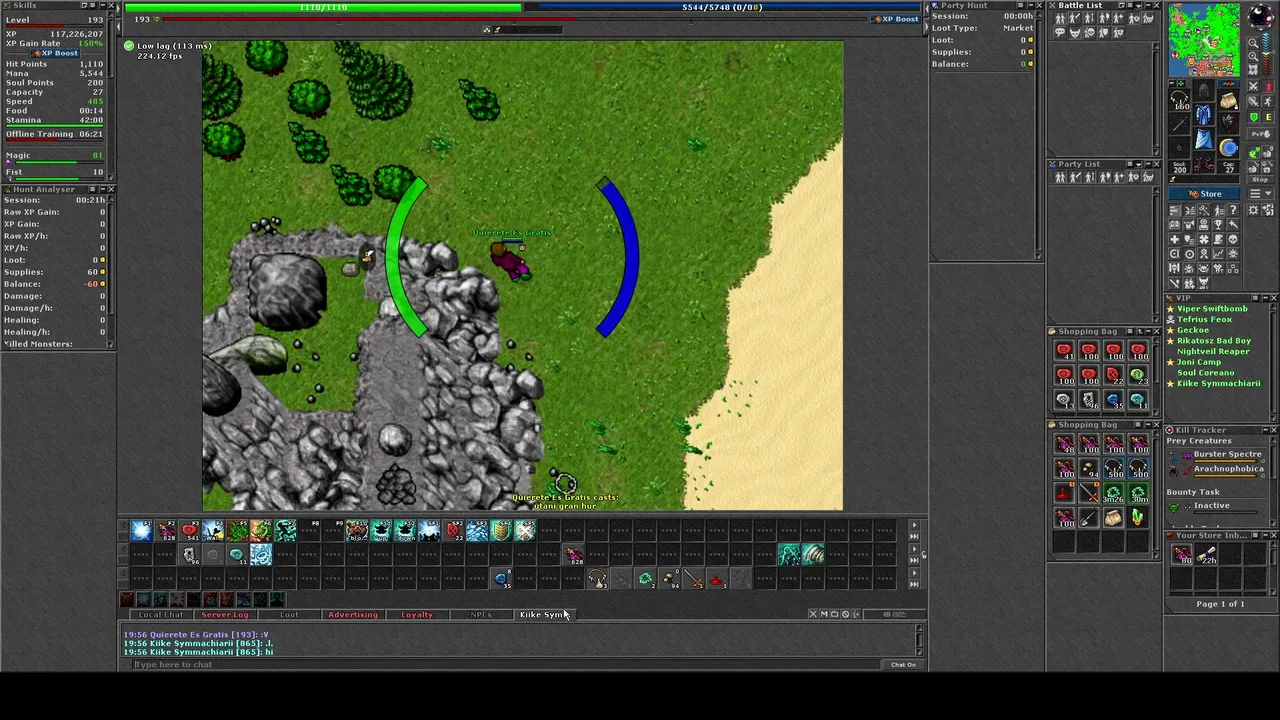Viewport: 1280px width, 720px height.
Task: Enable defensive green shield mode
Action: click(1254, 117)
